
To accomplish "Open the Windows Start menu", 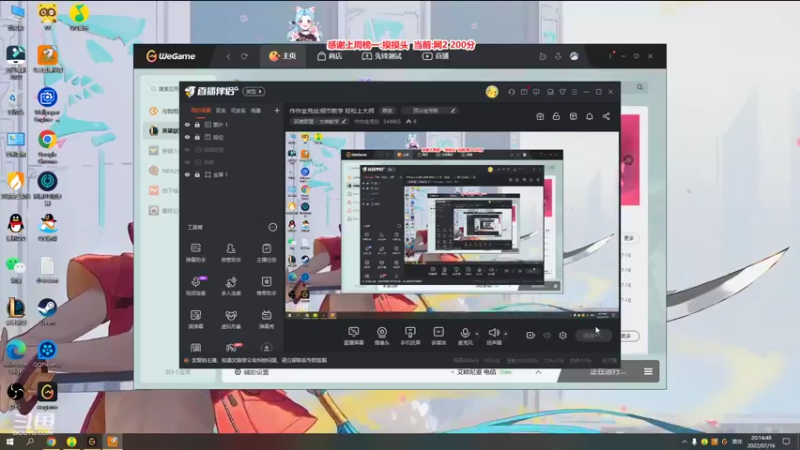I will coord(10,442).
